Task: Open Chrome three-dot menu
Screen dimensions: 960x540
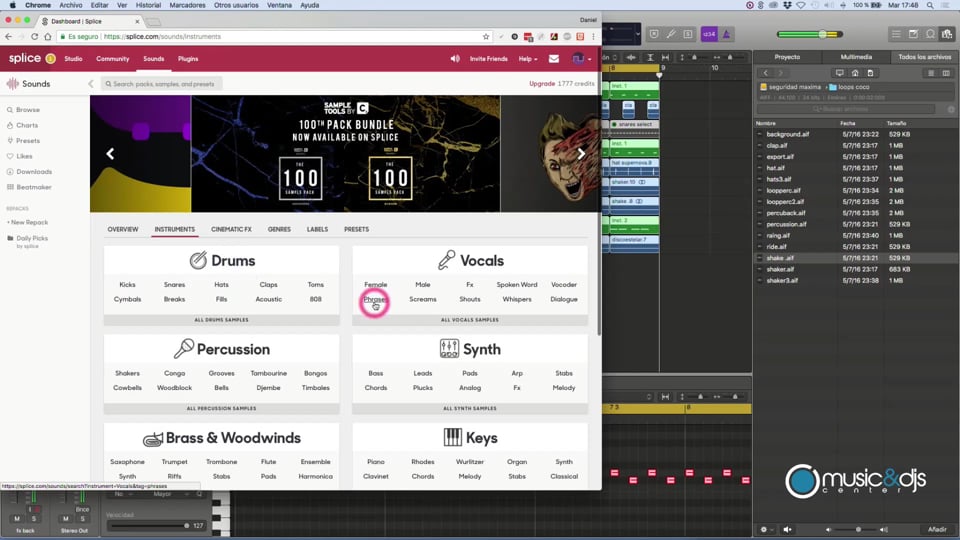Action: [593, 37]
